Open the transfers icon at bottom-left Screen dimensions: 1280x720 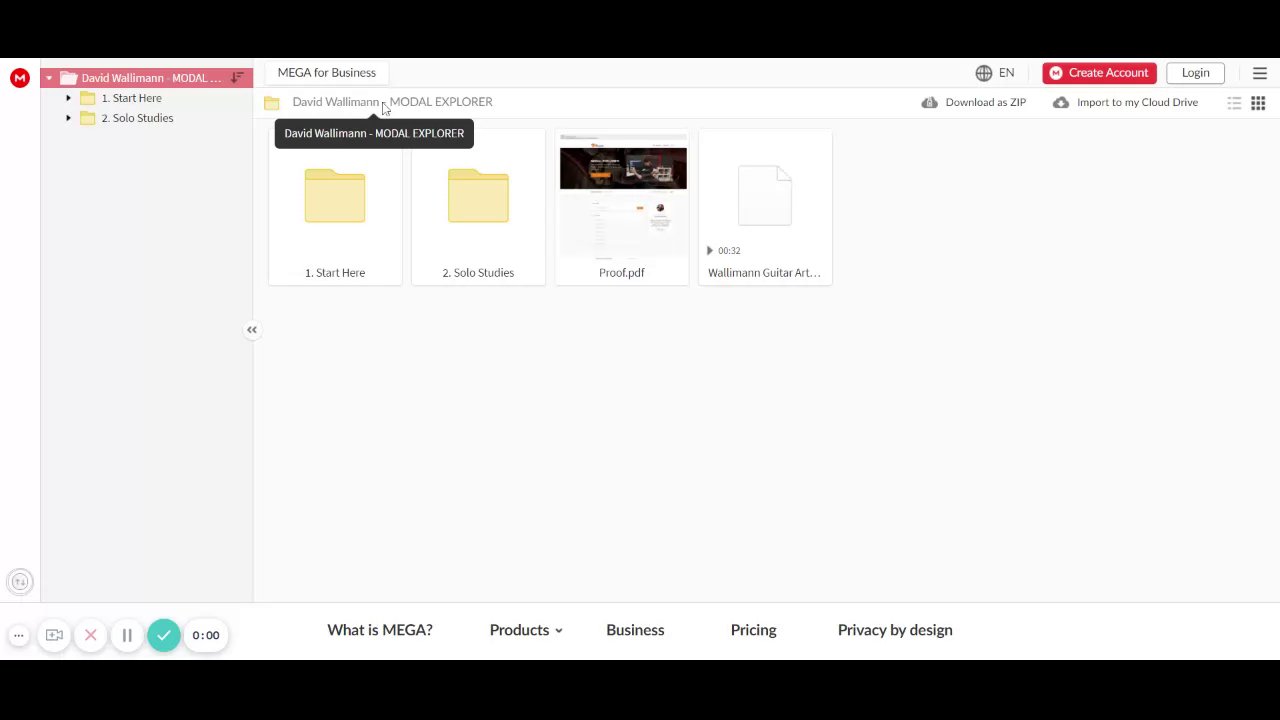click(19, 582)
